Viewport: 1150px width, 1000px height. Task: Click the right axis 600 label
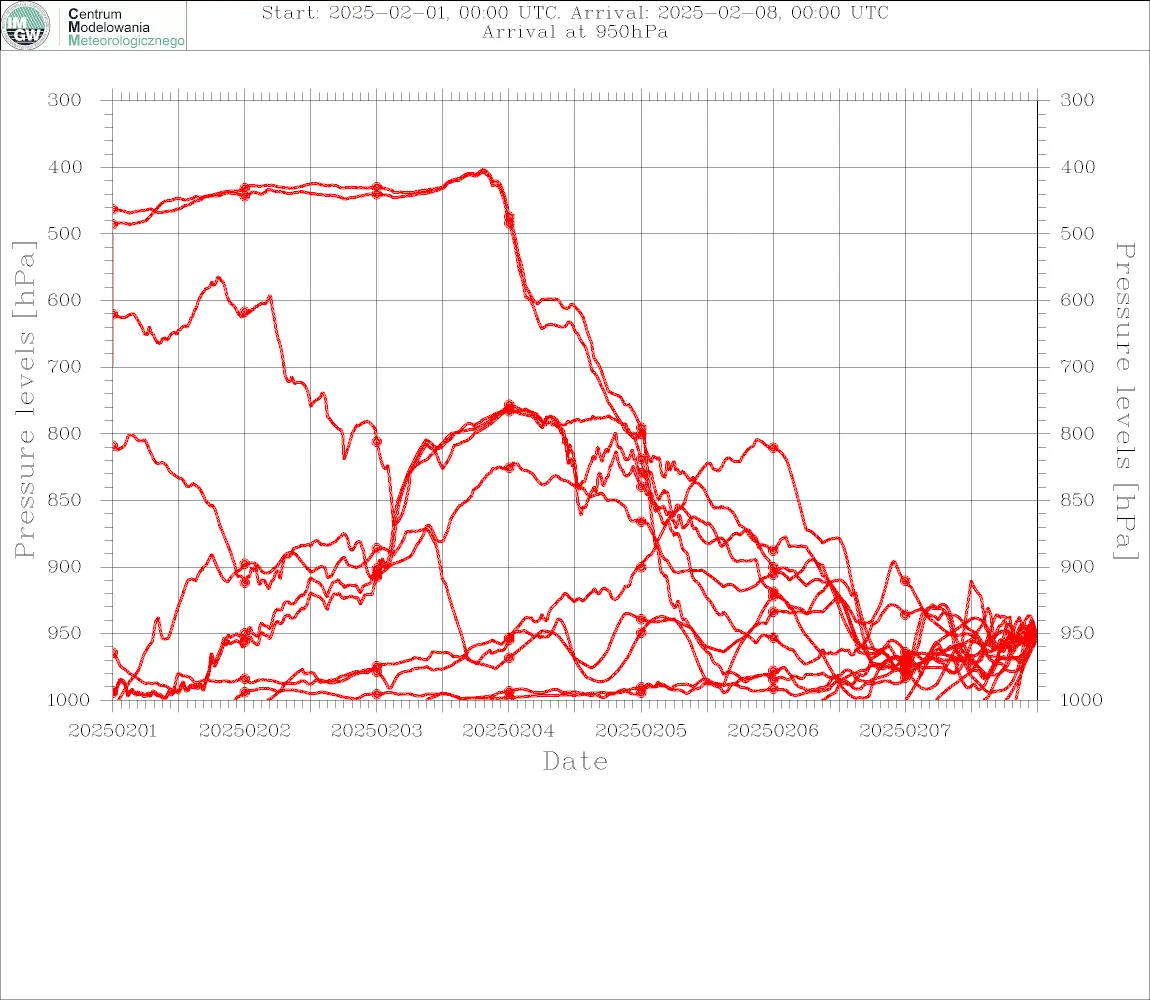coord(1077,300)
